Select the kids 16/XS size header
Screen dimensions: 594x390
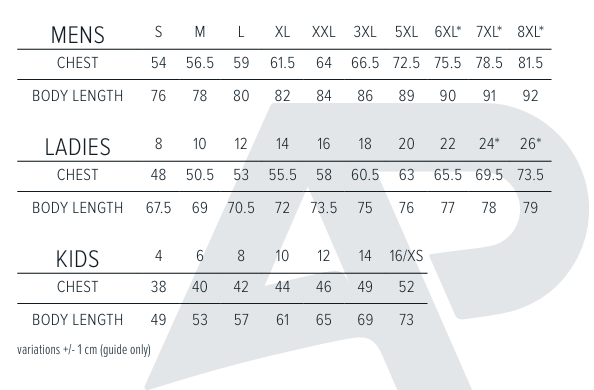click(406, 256)
